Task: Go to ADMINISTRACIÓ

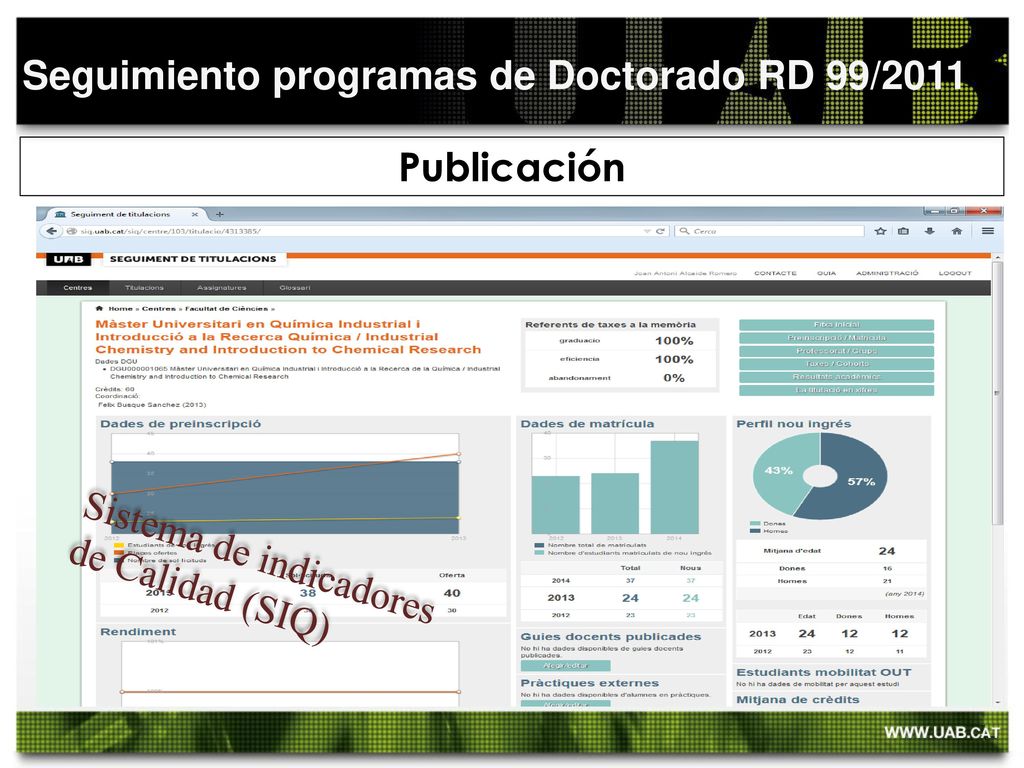Action: point(887,273)
